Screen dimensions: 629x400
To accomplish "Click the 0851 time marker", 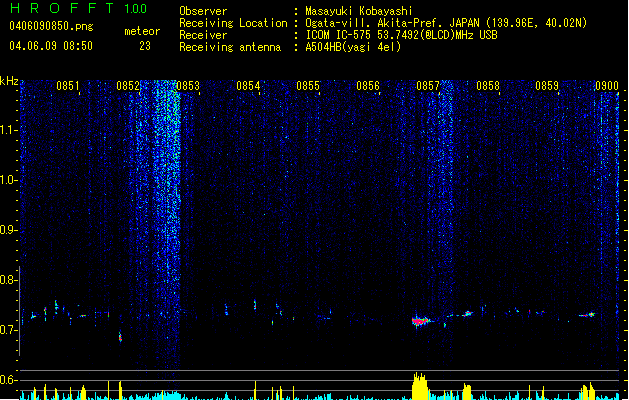I will coord(67,86).
